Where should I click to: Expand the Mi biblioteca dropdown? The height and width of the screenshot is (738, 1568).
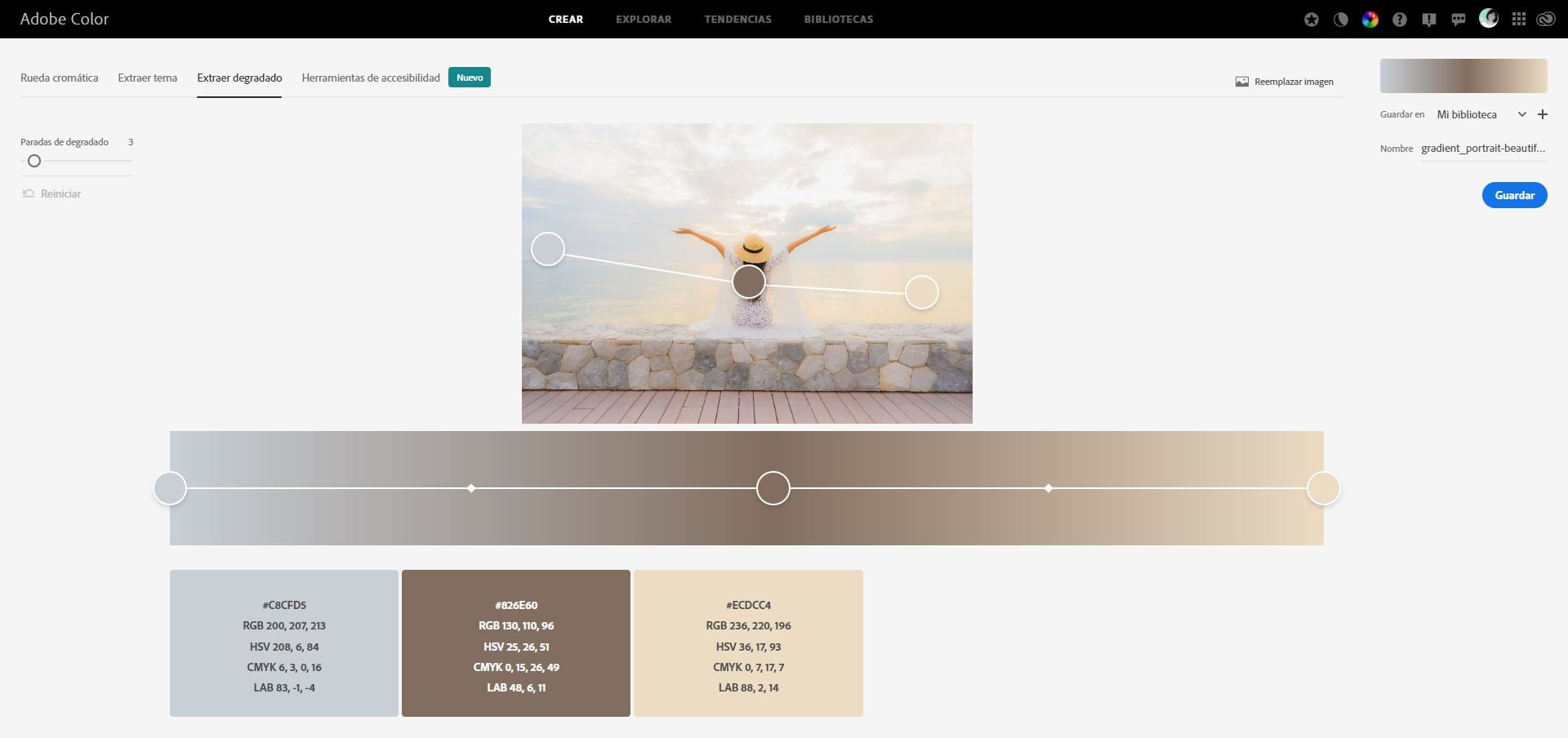tap(1521, 114)
